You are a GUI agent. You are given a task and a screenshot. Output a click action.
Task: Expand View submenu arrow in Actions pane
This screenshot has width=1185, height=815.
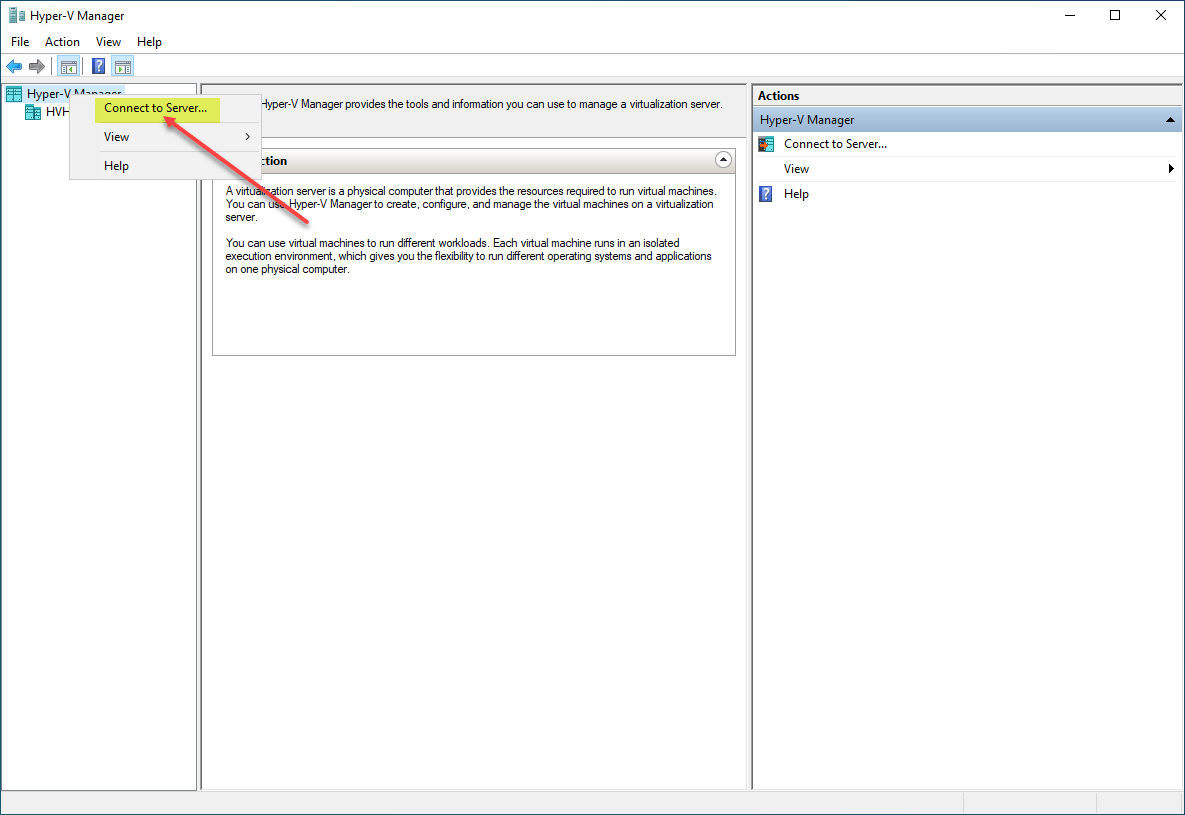click(1171, 169)
